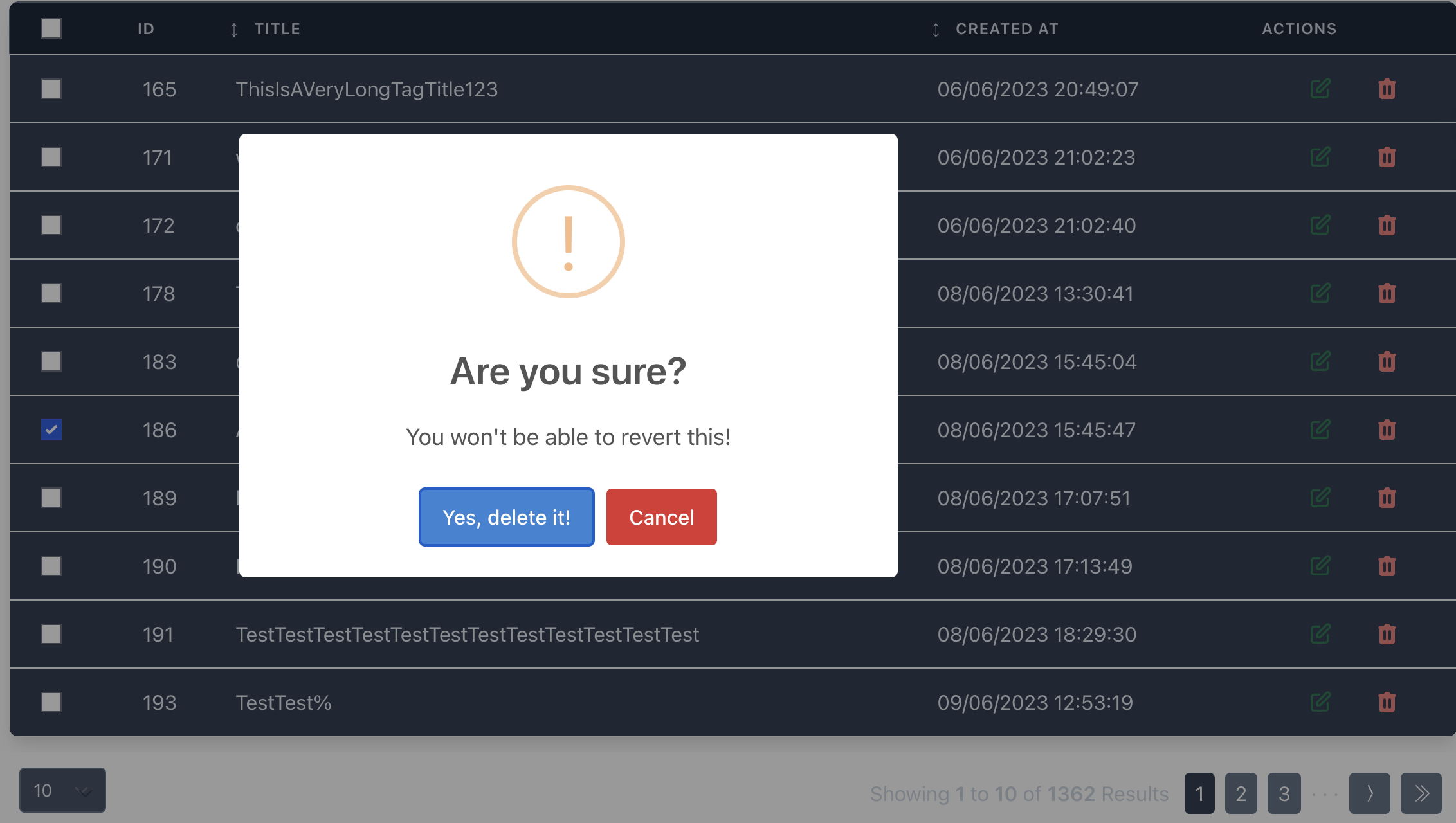Open the rows-per-page dropdown showing 10
The width and height of the screenshot is (1456, 823).
tap(62, 790)
